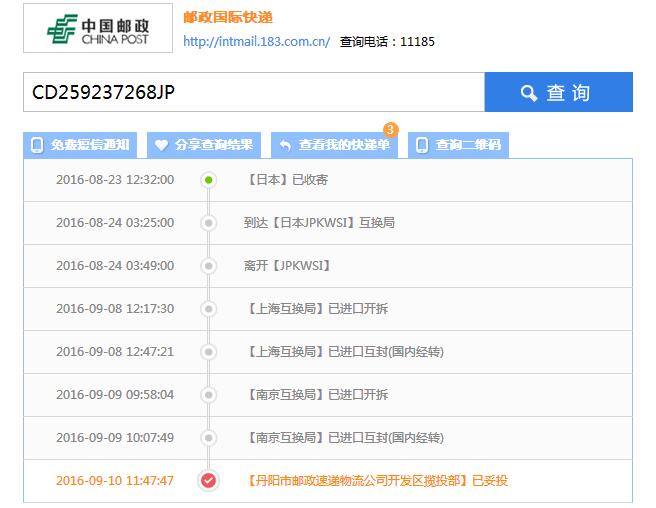
Task: Select the text 【上海互换局】已进口开拆
Action: click(316, 309)
